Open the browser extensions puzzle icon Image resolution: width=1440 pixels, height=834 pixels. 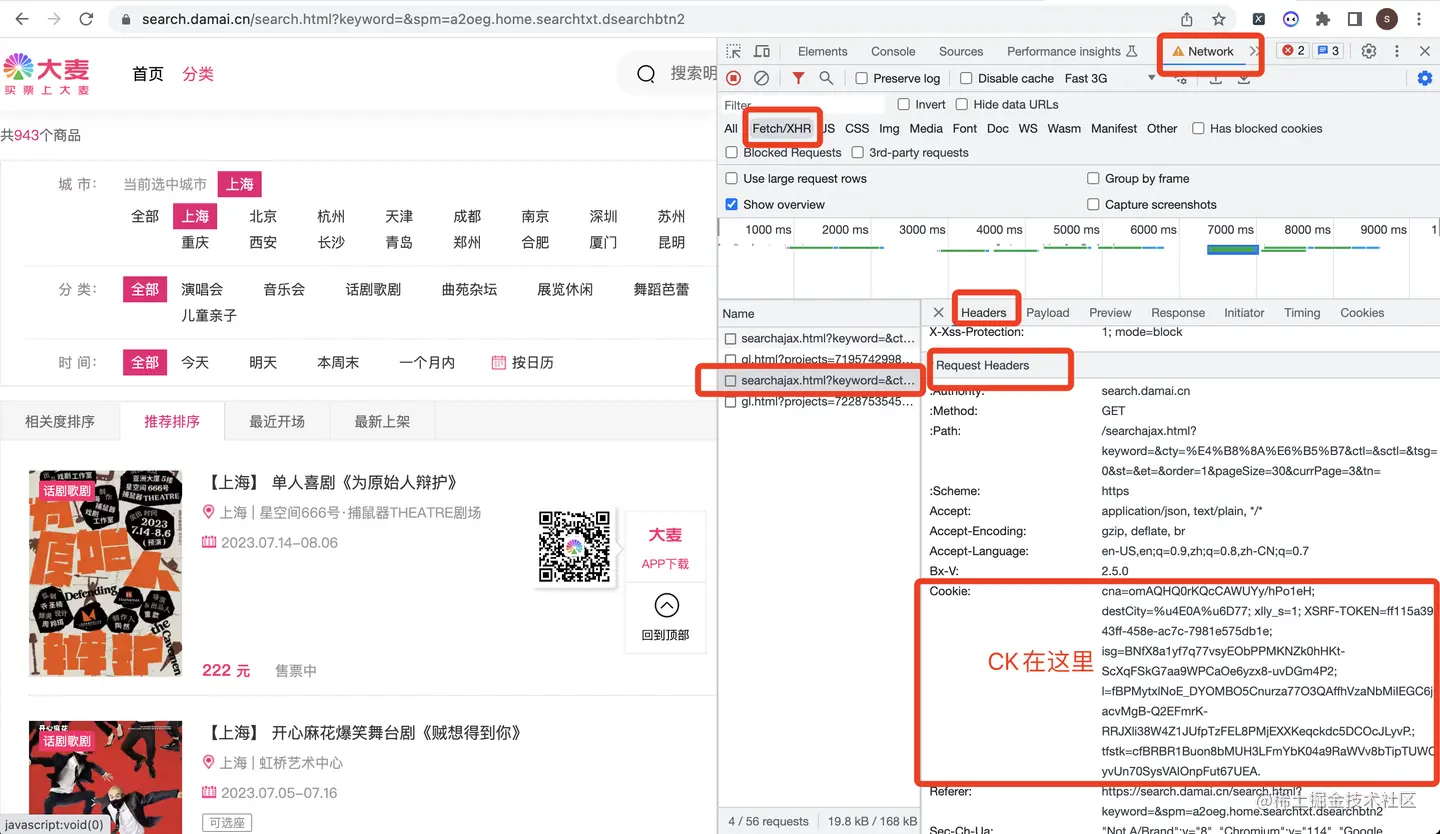1323,18
